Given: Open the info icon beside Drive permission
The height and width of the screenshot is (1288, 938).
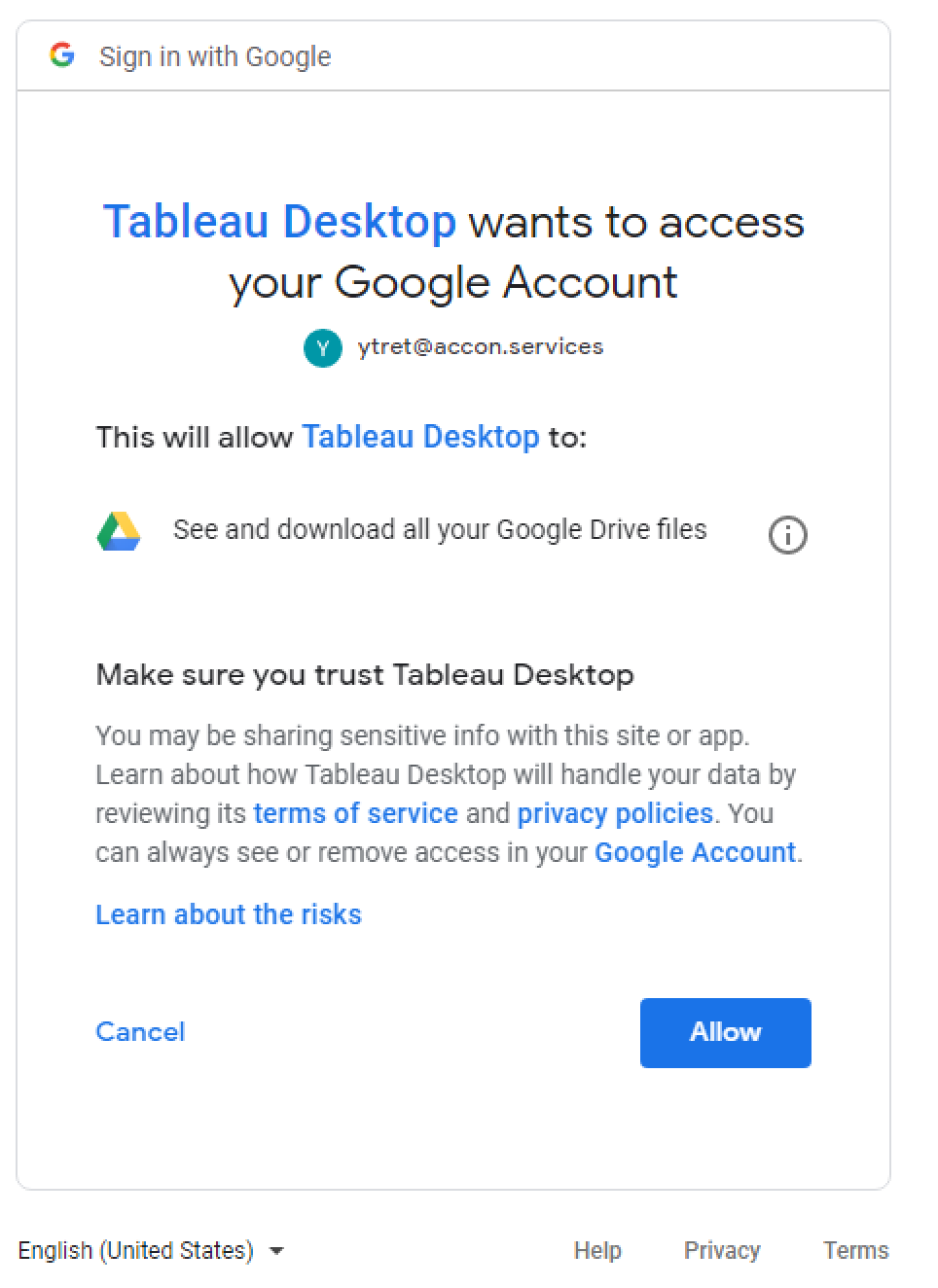Looking at the screenshot, I should (788, 535).
